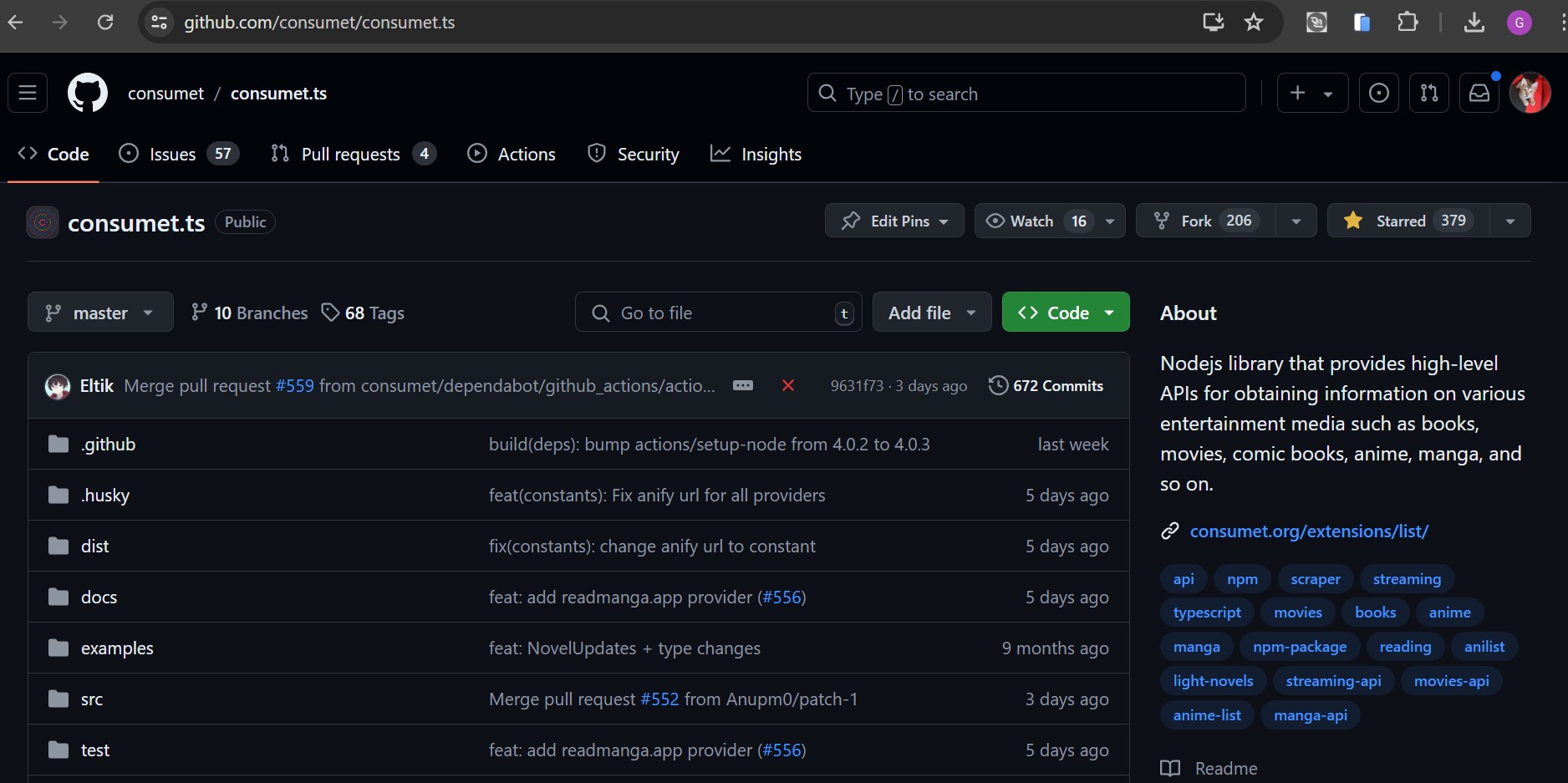
Task: Open pull request #559 link
Action: 295,385
